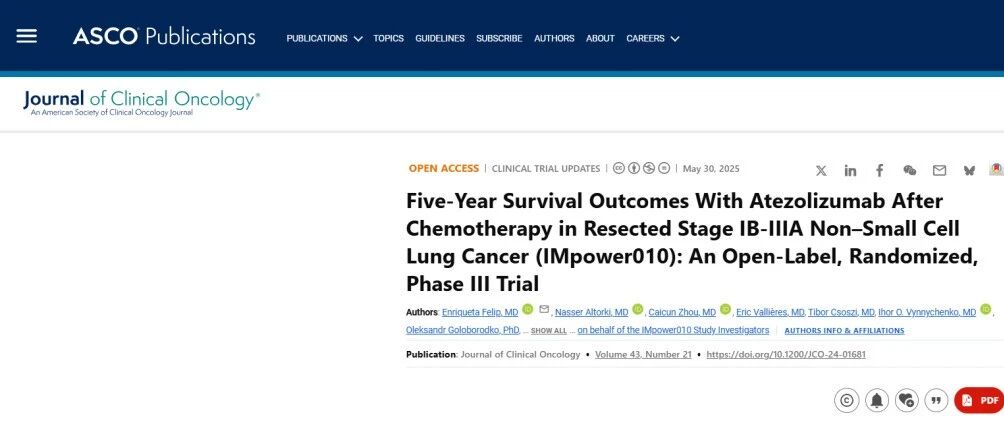Open the Topics menu item

coord(389,38)
